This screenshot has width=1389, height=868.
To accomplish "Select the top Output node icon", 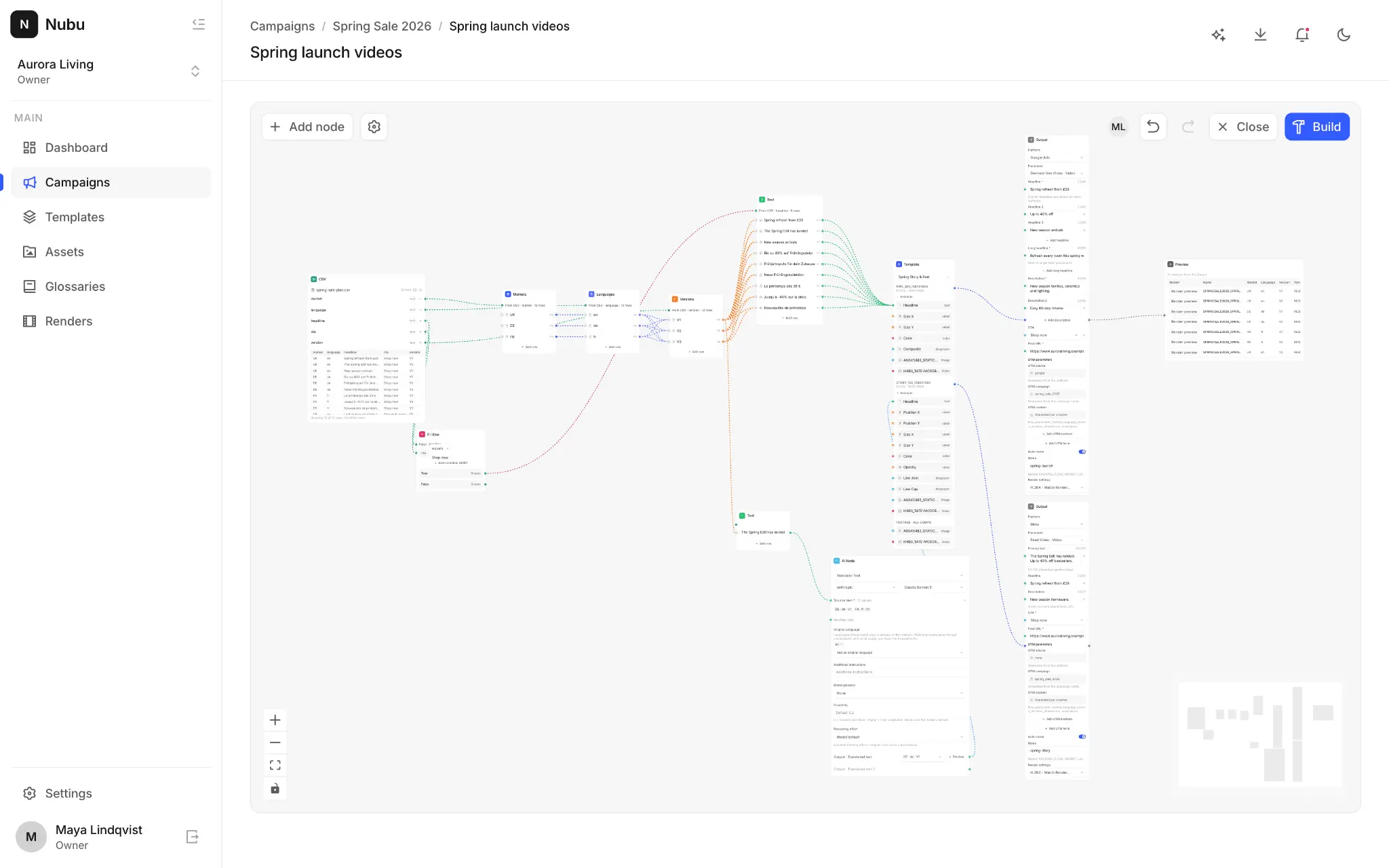I will click(x=1031, y=140).
